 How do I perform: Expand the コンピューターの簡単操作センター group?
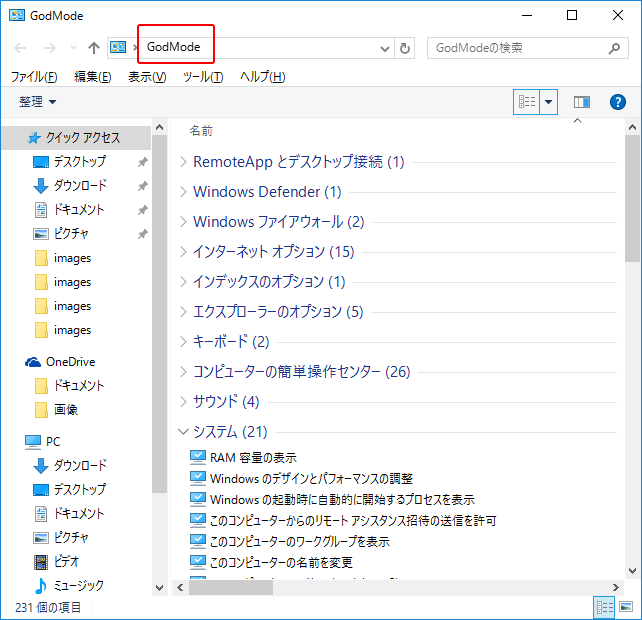[183, 372]
